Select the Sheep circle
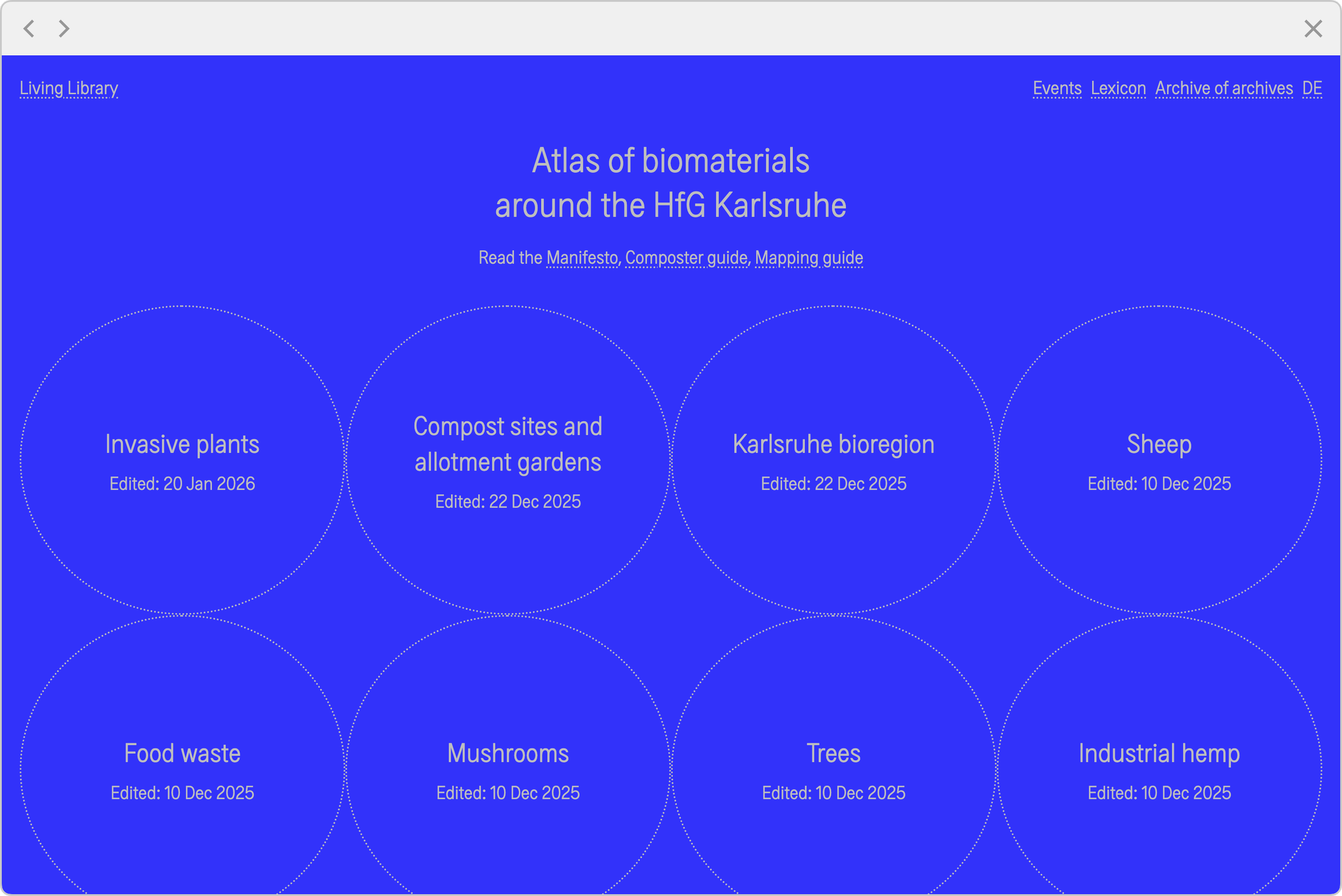The image size is (1342, 896). 1158,445
